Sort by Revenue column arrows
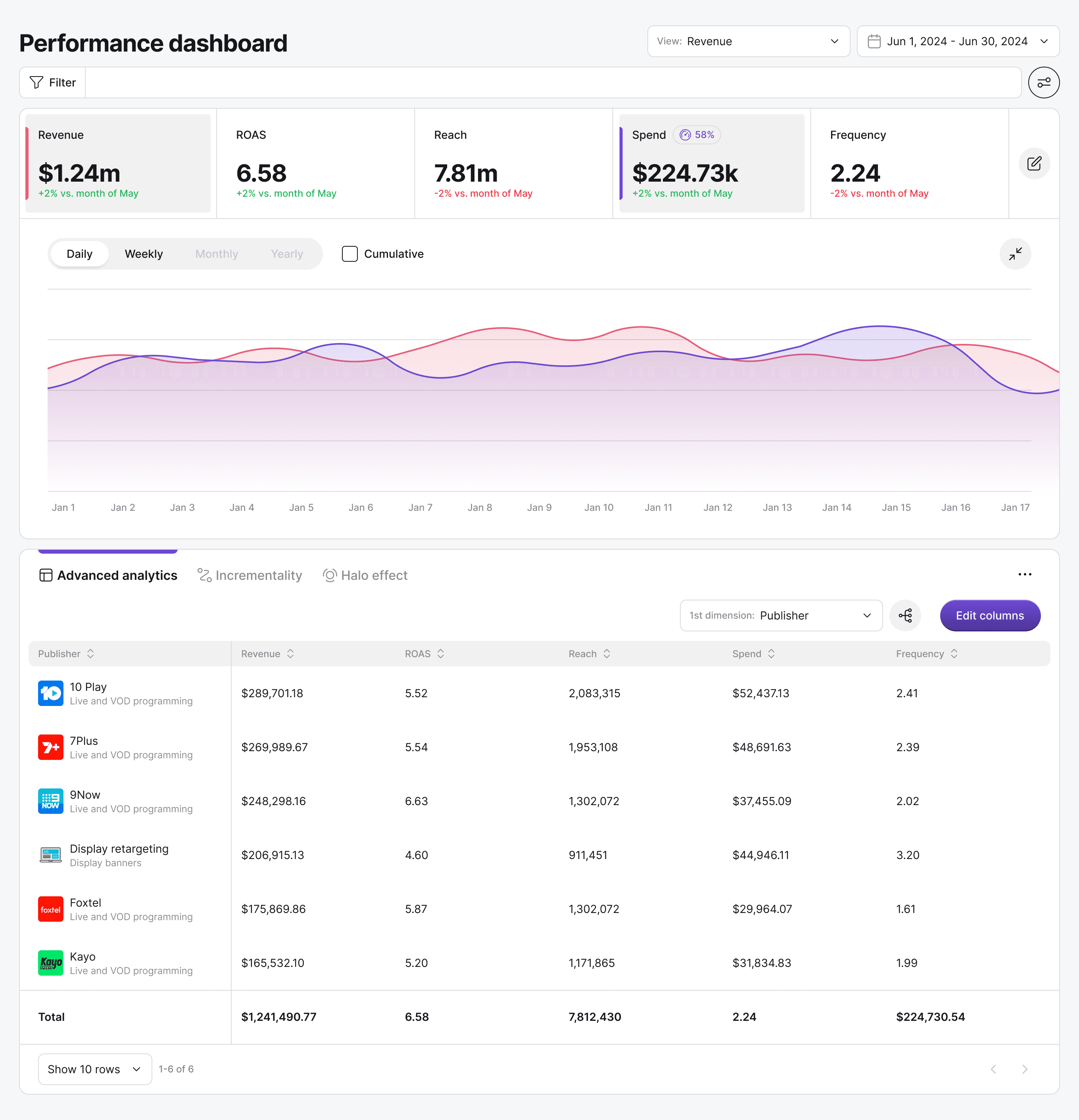1079x1120 pixels. coord(290,654)
